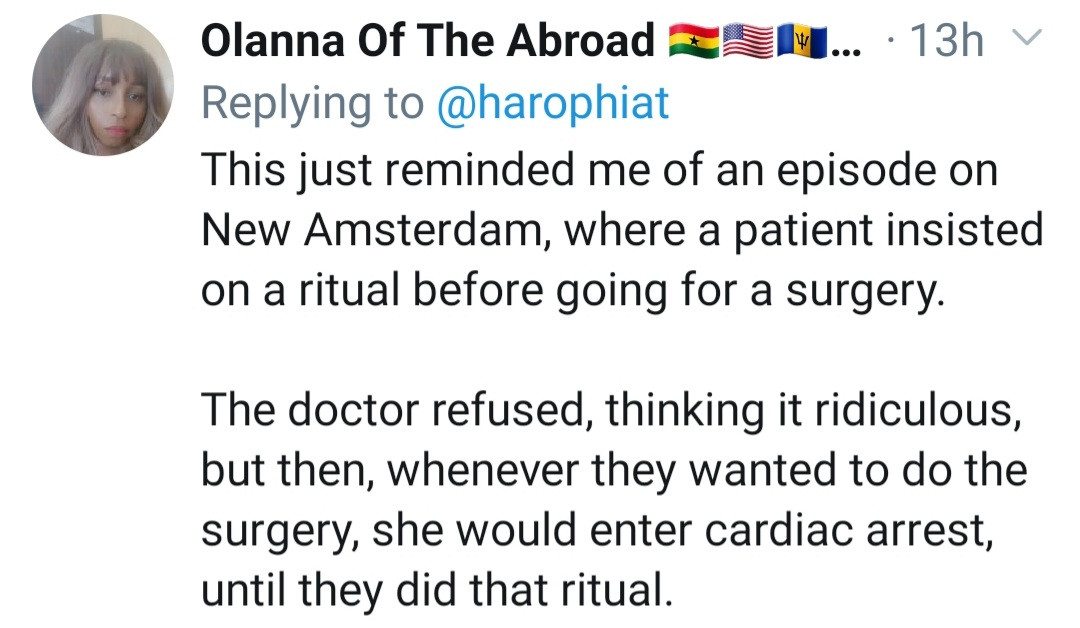1080x628 pixels.
Task: Open tweet by clicking 'This just reminded me' line
Action: [599, 169]
